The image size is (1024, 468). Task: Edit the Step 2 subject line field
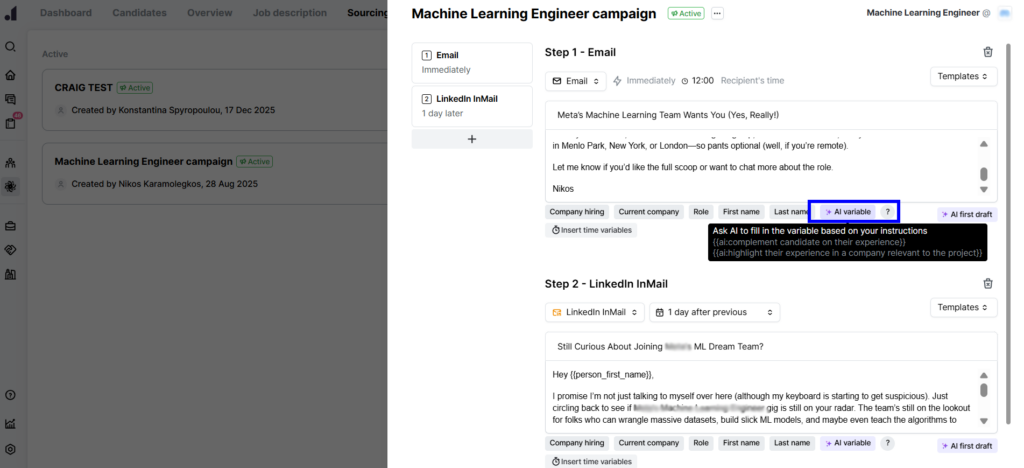(x=770, y=346)
